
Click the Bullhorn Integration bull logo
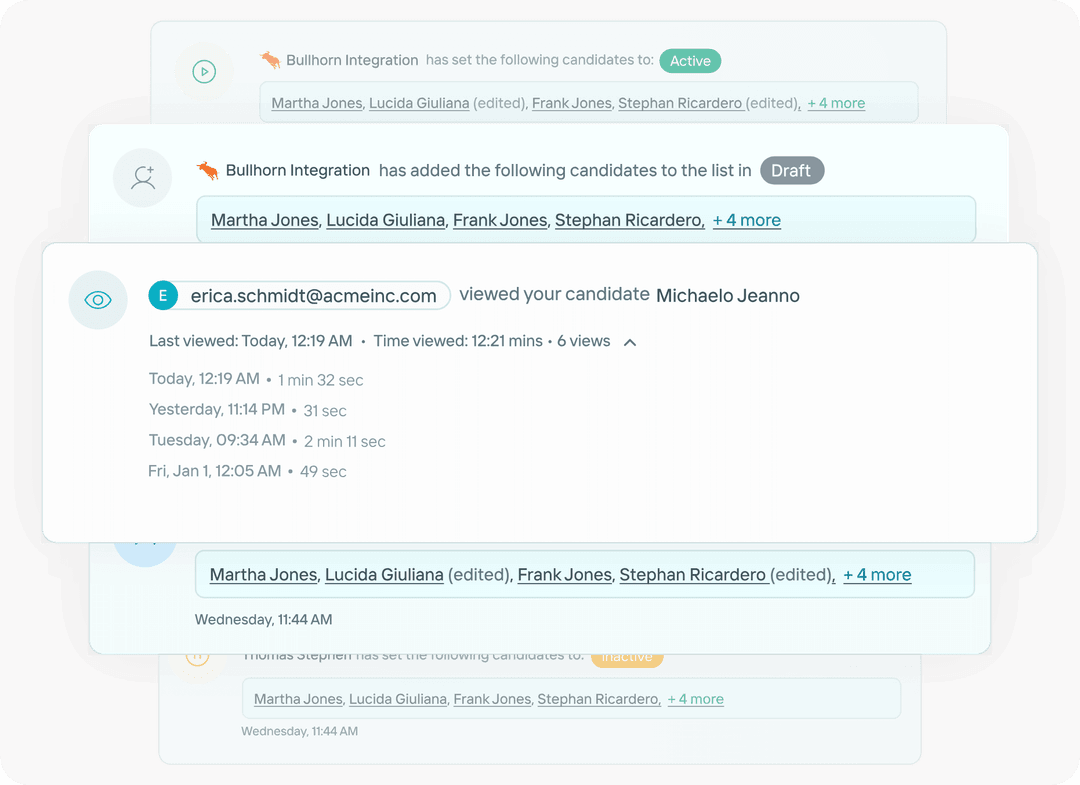(x=270, y=59)
